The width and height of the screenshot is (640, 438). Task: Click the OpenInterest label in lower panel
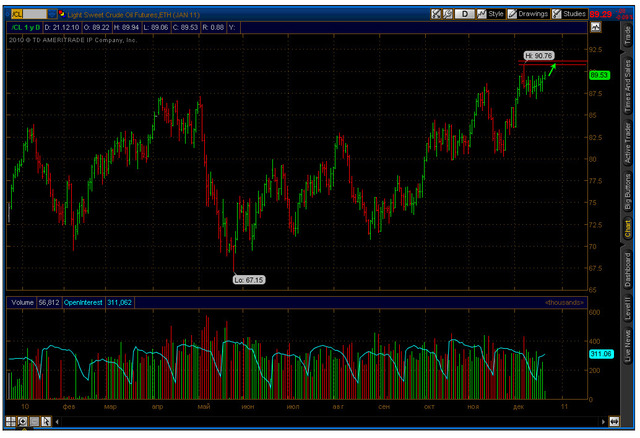click(x=90, y=301)
